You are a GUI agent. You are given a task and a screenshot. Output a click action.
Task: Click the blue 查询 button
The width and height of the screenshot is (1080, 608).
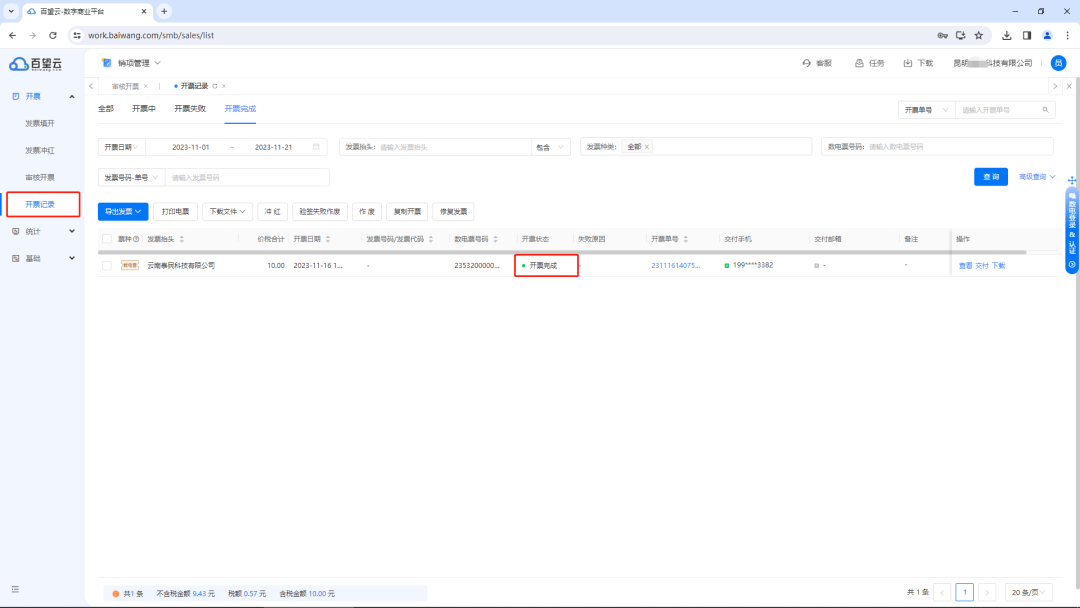click(x=990, y=177)
